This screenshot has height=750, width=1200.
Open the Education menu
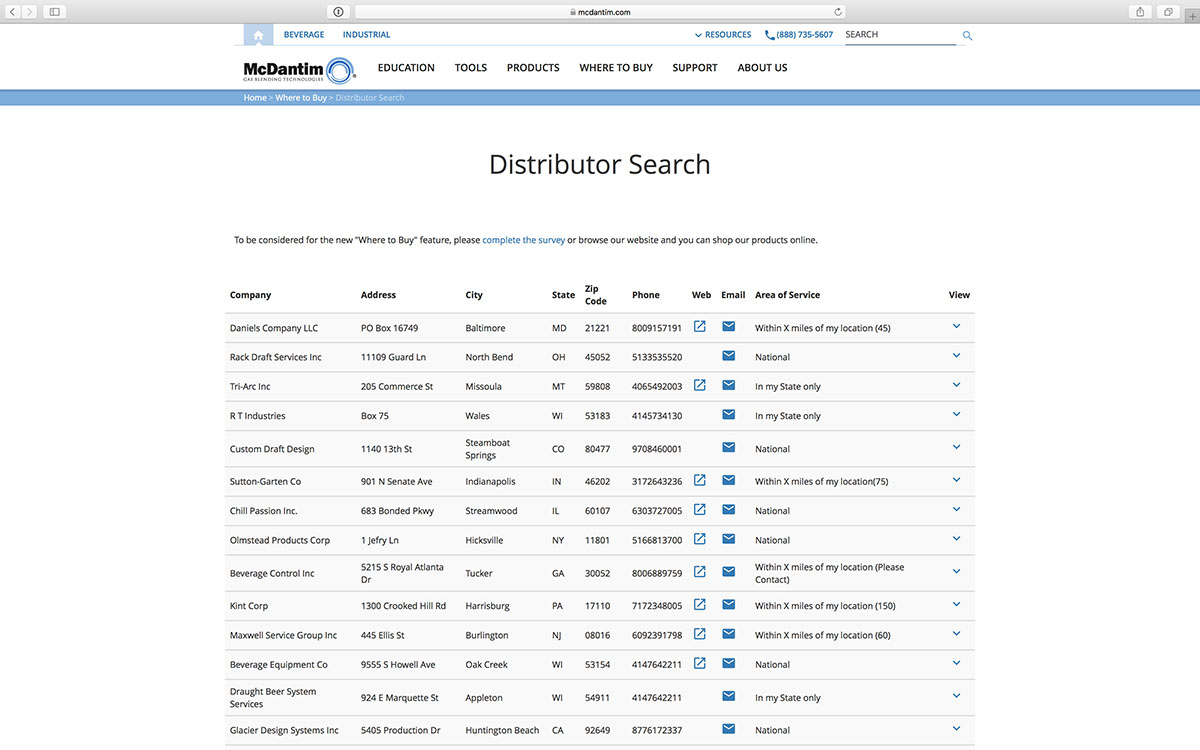406,68
